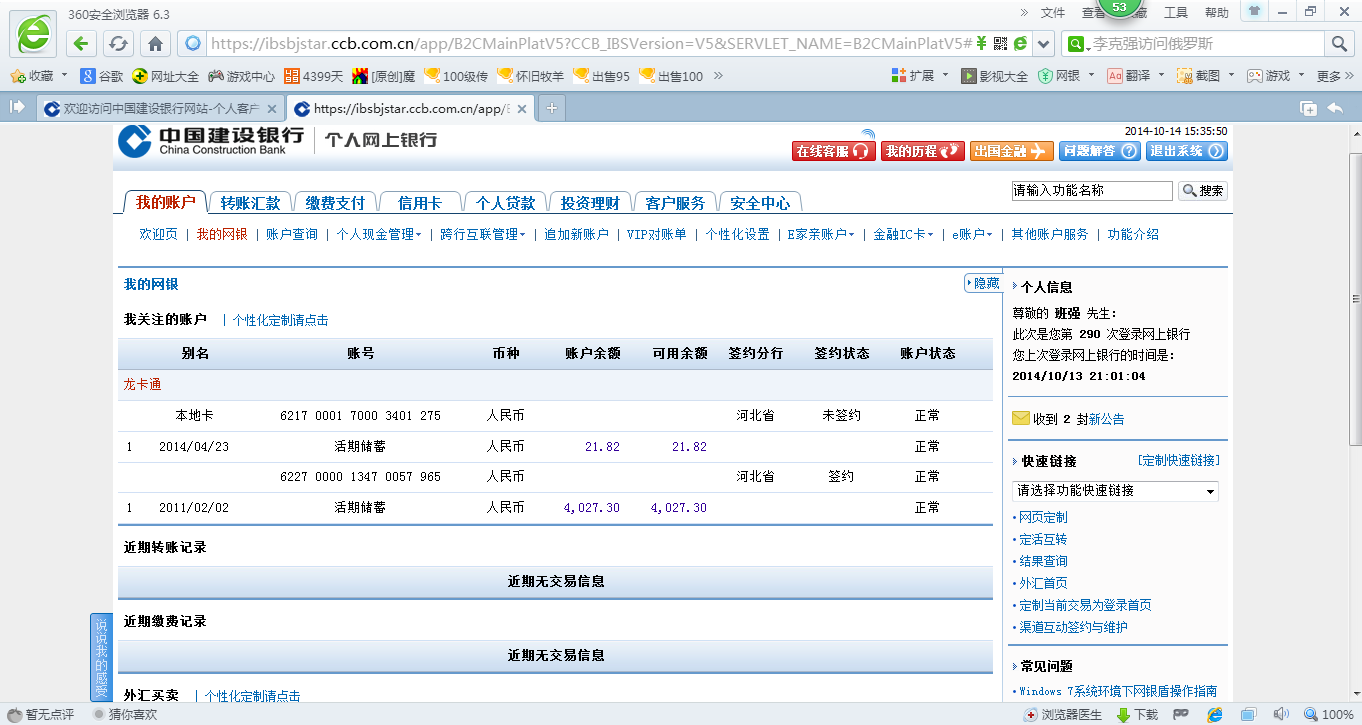
Task: Open the 下载 download manager icon
Action: pos(1136,714)
